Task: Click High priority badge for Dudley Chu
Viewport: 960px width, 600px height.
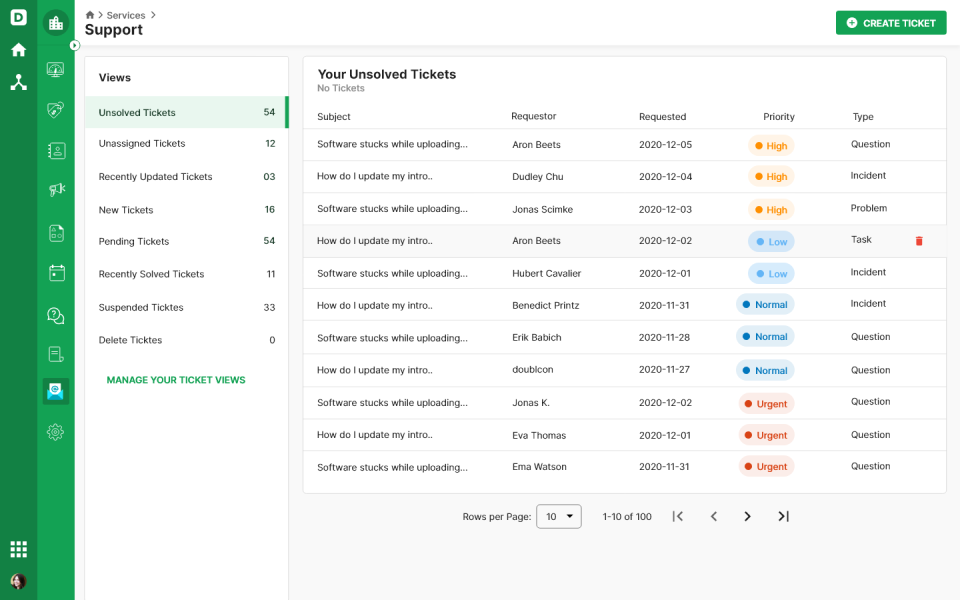Action: [x=771, y=177]
